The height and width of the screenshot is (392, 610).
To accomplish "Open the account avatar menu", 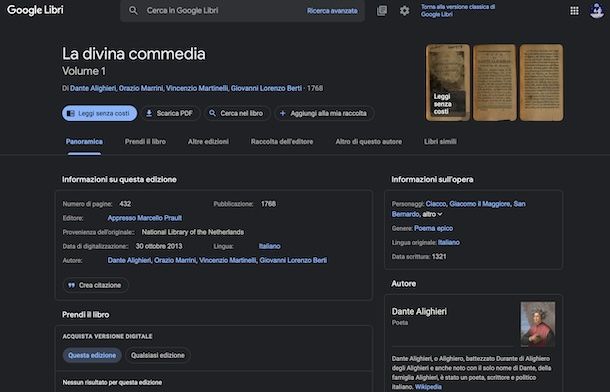I will [597, 10].
